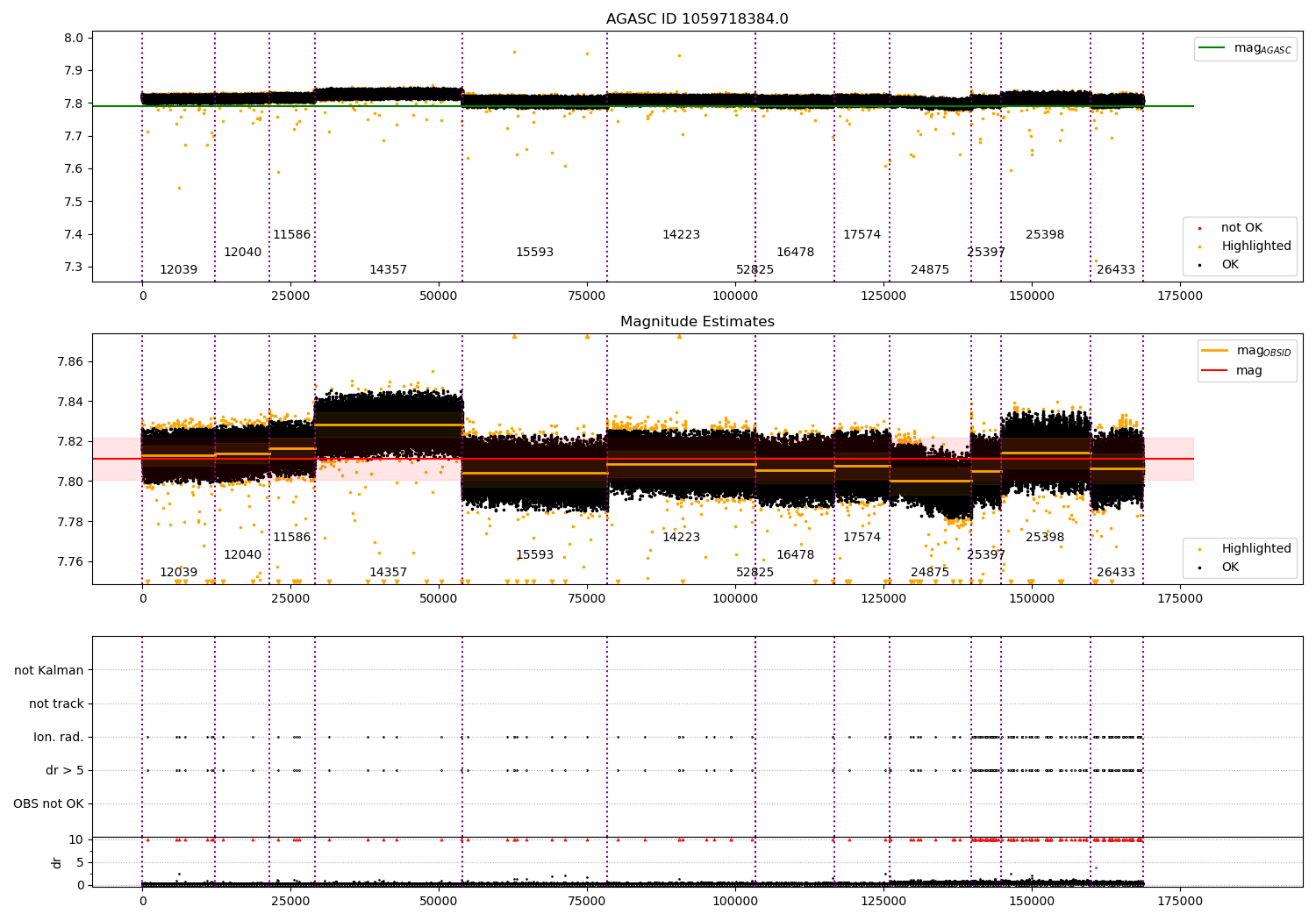Select the 'Ion. rad.' row label
The width and height of the screenshot is (1316, 921).
[59, 737]
